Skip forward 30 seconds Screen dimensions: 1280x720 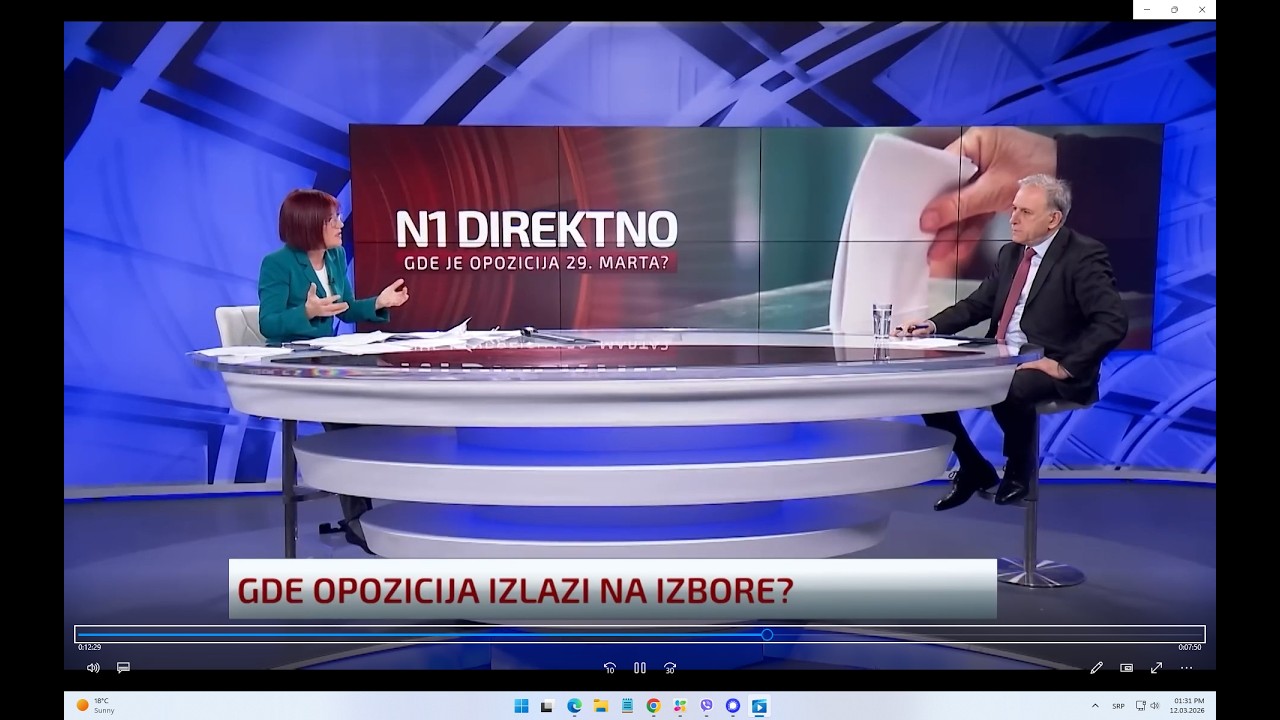pos(670,668)
